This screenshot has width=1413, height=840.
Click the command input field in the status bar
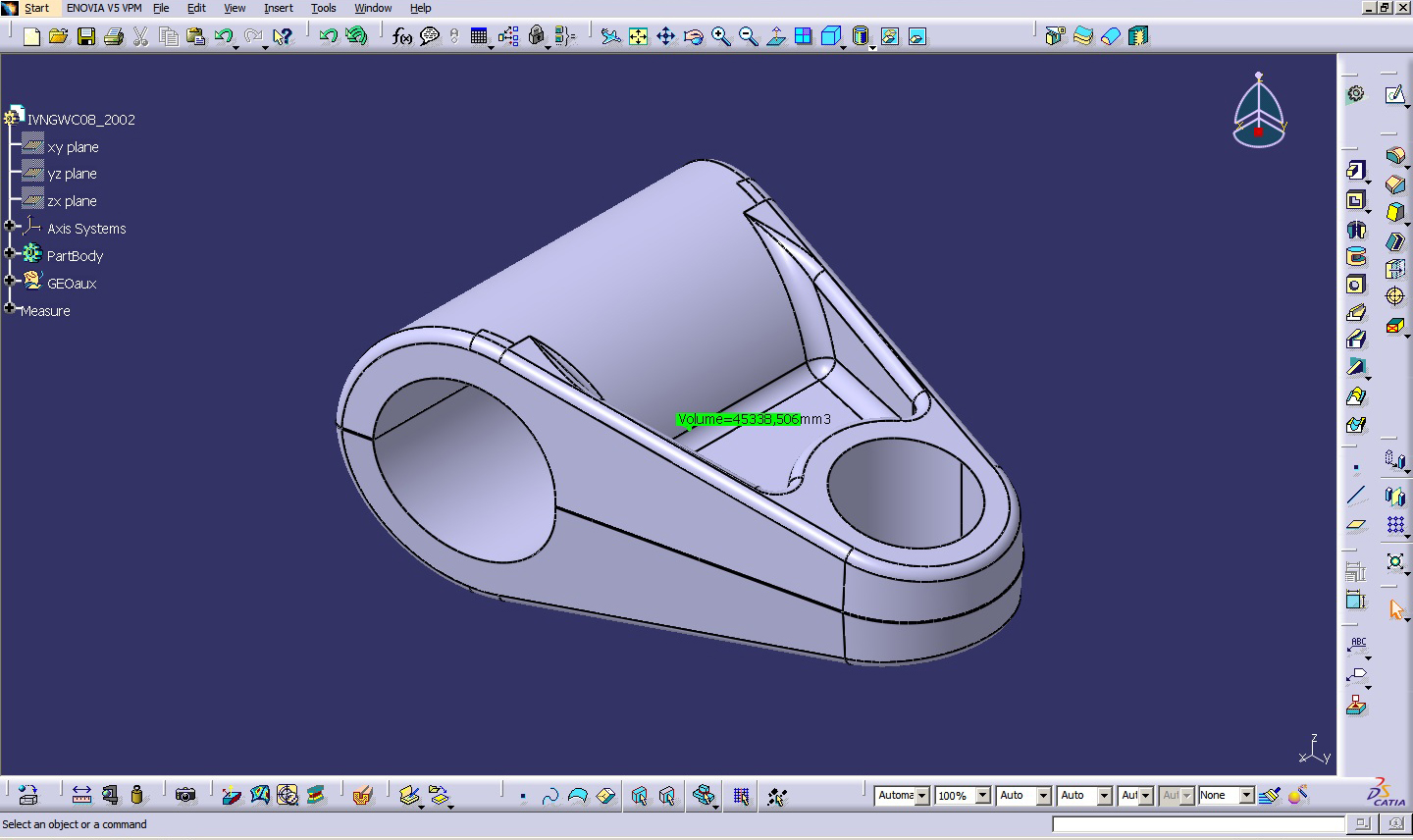pyautogui.click(x=1198, y=824)
